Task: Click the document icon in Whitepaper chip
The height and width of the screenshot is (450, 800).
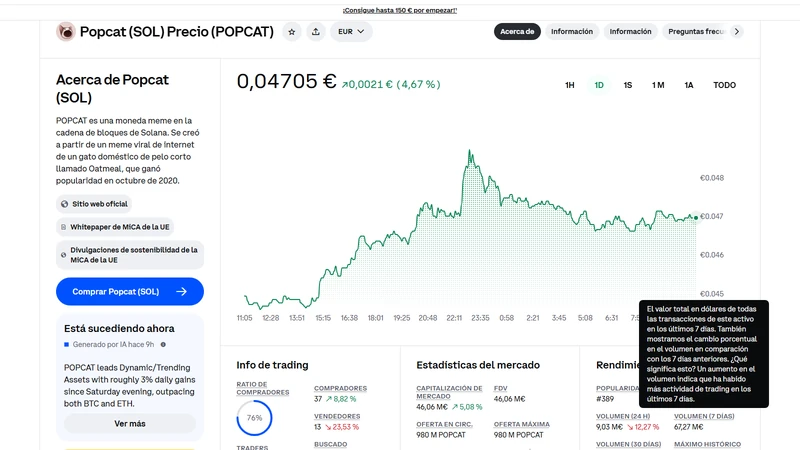Action: click(63, 227)
